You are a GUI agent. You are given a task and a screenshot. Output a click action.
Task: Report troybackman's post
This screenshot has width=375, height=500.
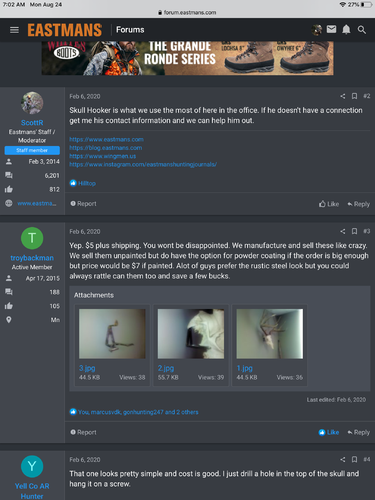click(x=83, y=432)
